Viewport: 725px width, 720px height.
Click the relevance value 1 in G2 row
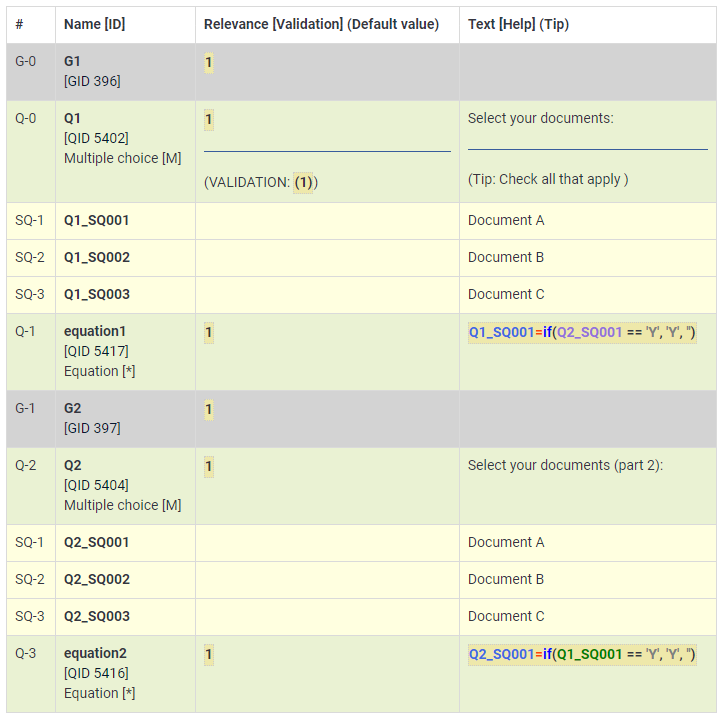point(208,409)
